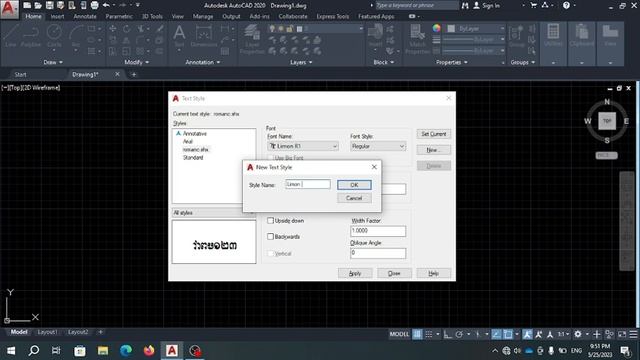The height and width of the screenshot is (360, 640).
Task: Click the Customization menu icon in status bar
Action: pos(633,334)
